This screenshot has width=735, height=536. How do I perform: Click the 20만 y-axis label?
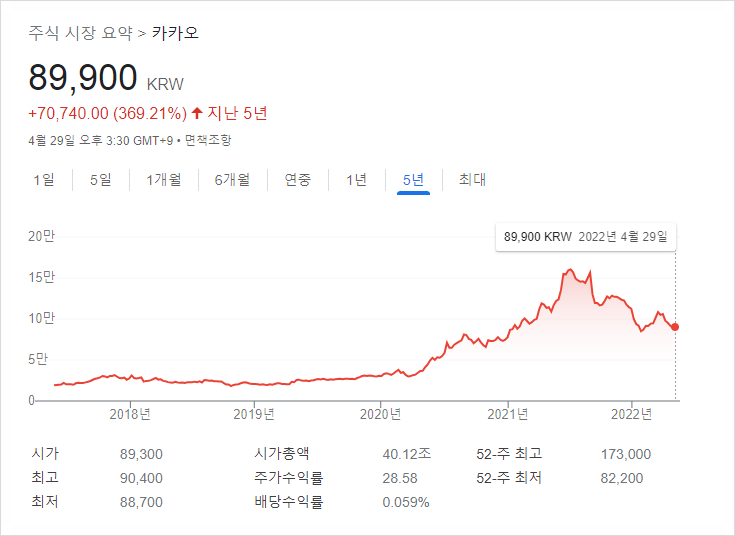pos(41,236)
